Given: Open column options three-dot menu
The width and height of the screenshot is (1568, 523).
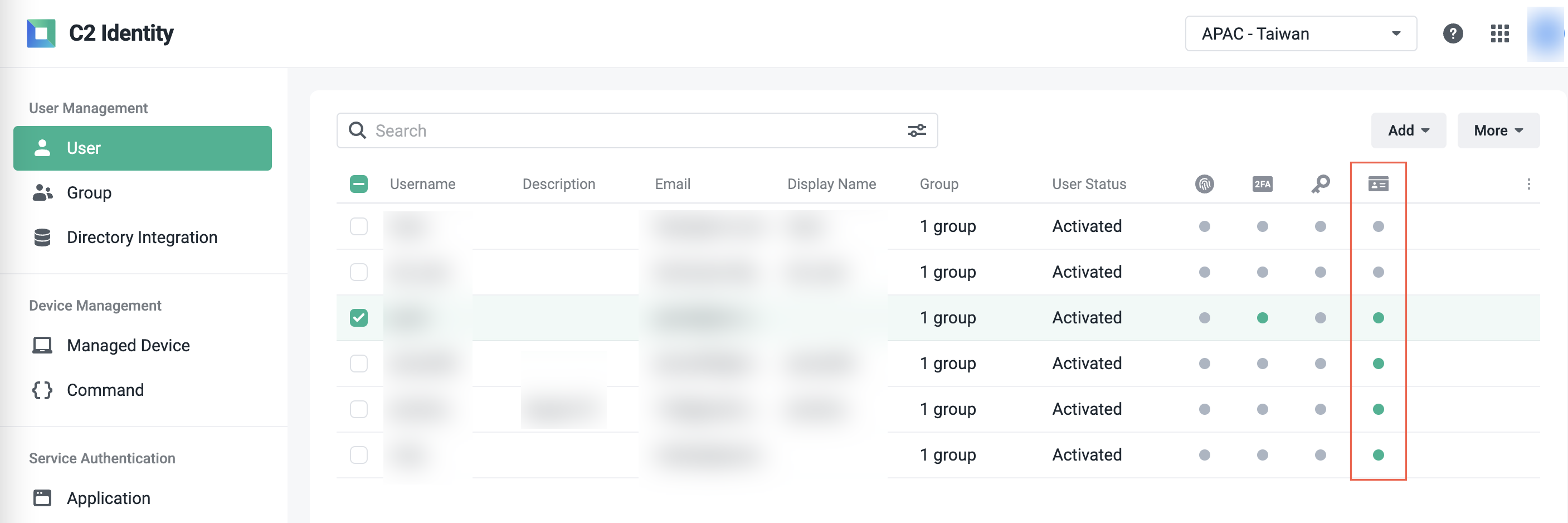Looking at the screenshot, I should [x=1528, y=184].
